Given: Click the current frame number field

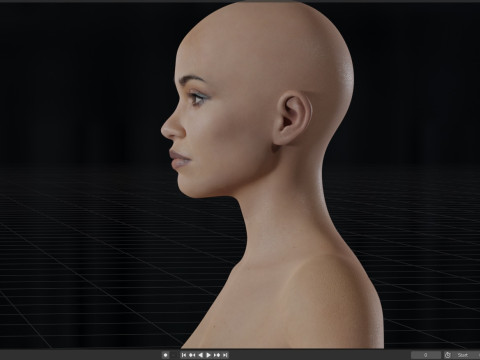Looking at the screenshot, I should pos(426,355).
